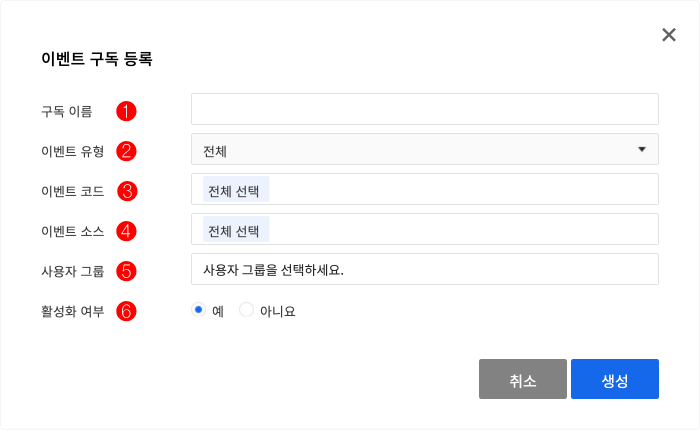Select the 아니요 radio button

[246, 309]
